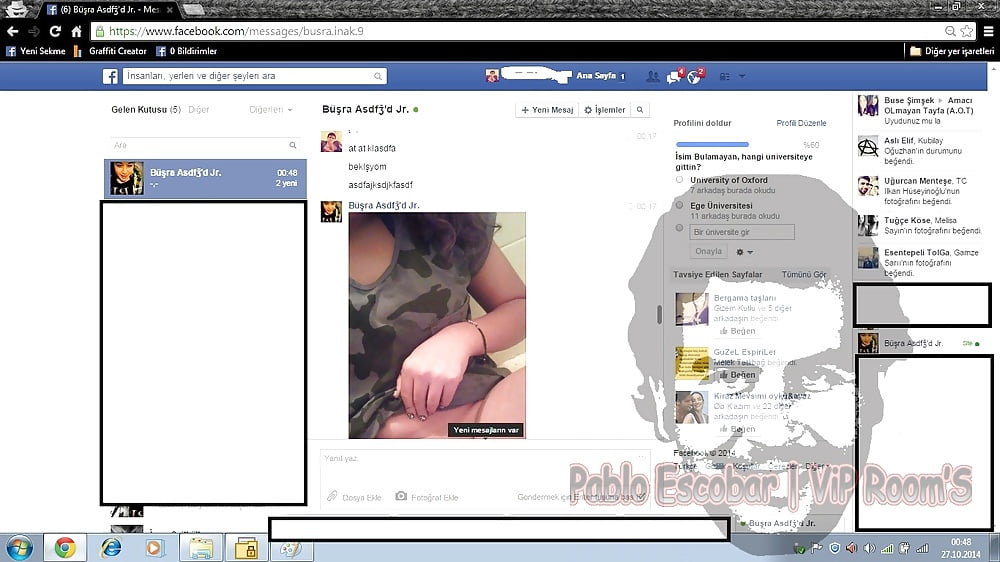Click the Chrome reload page icon
The image size is (1000, 562).
[x=55, y=31]
